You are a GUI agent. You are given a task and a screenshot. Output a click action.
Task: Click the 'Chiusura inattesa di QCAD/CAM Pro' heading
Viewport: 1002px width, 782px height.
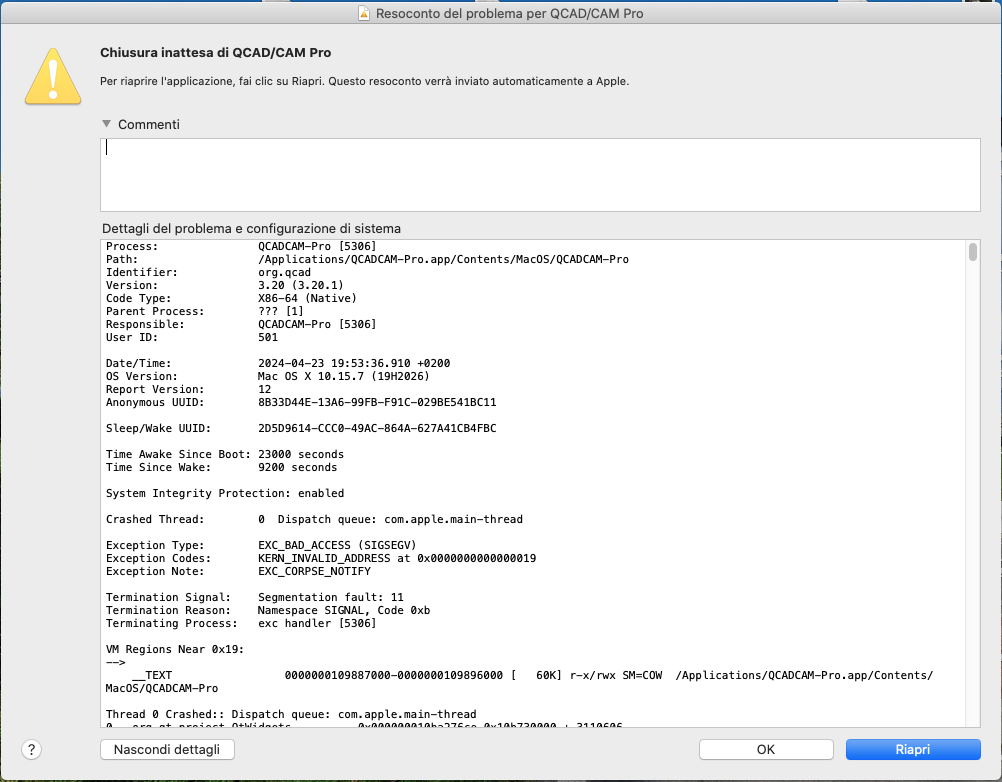(215, 52)
